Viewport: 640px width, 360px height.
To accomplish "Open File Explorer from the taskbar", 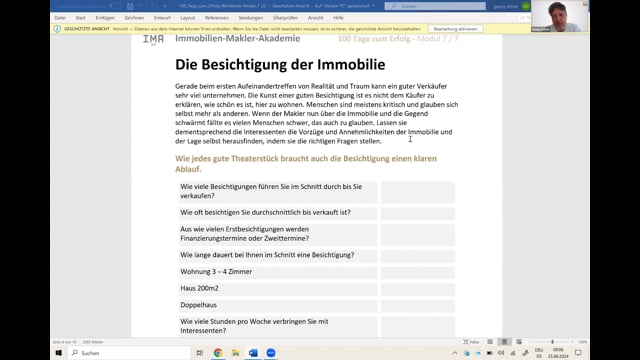I will 236,353.
